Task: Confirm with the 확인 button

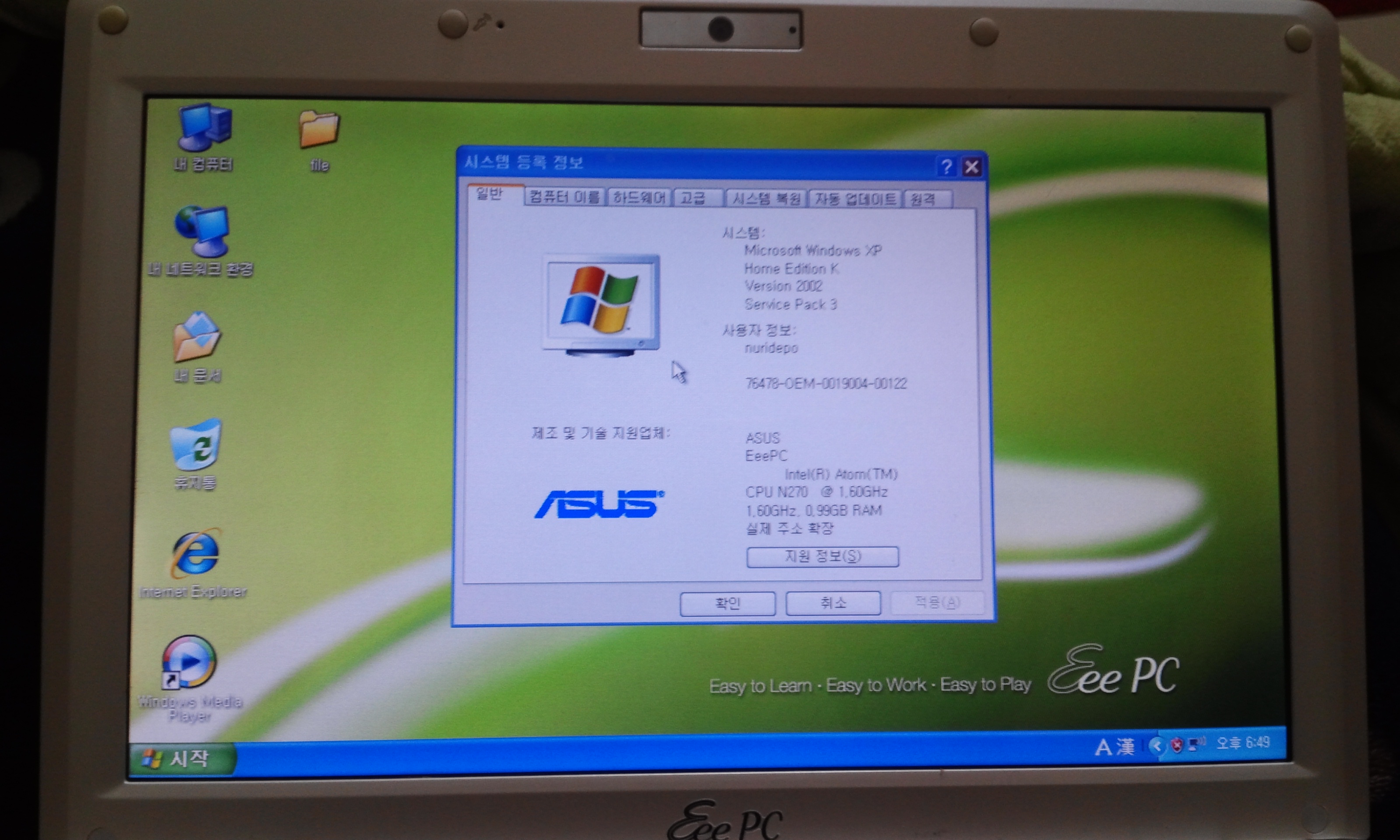Action: pyautogui.click(x=728, y=603)
